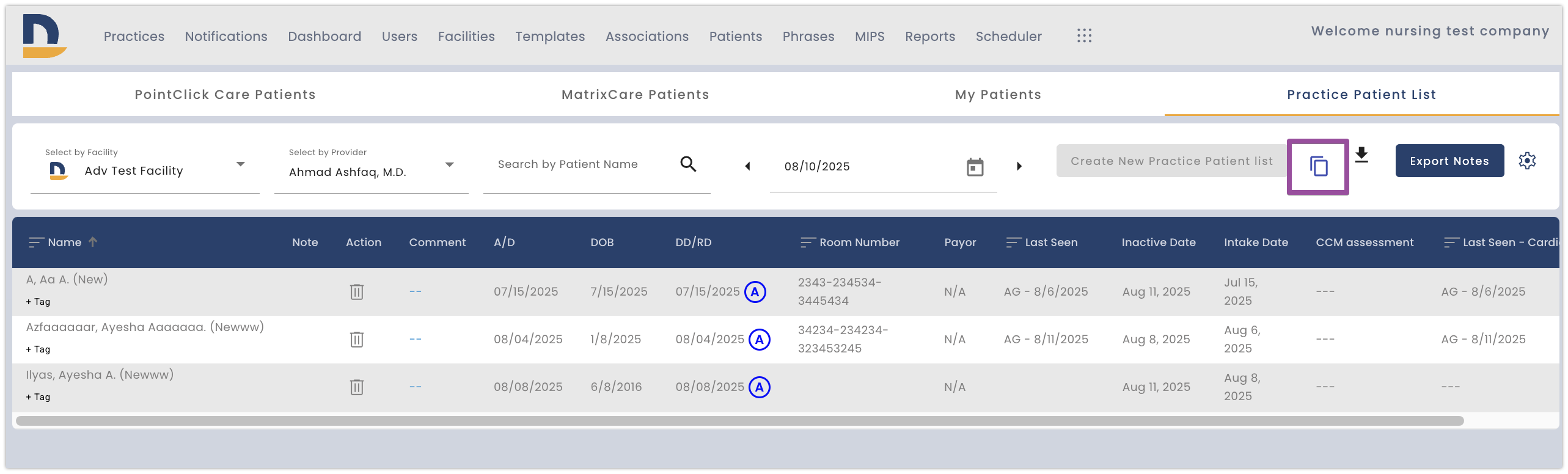Switch to PointClick Care Patients tab
The image size is (1568, 474).
(225, 95)
